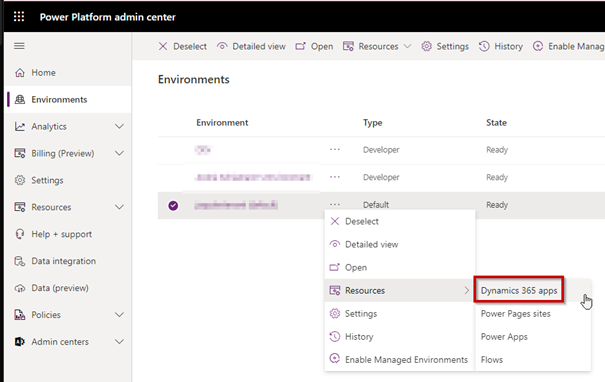The image size is (605, 382).
Task: Open Help + support headset icon
Action: tap(20, 234)
